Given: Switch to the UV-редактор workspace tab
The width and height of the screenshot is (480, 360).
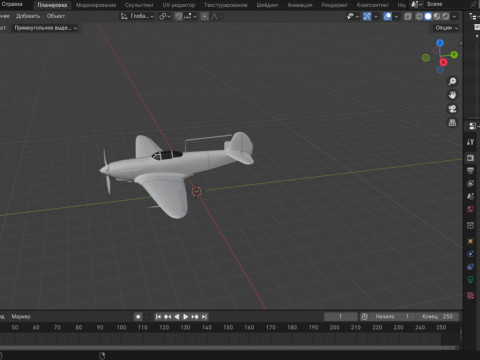Looking at the screenshot, I should 179,5.
